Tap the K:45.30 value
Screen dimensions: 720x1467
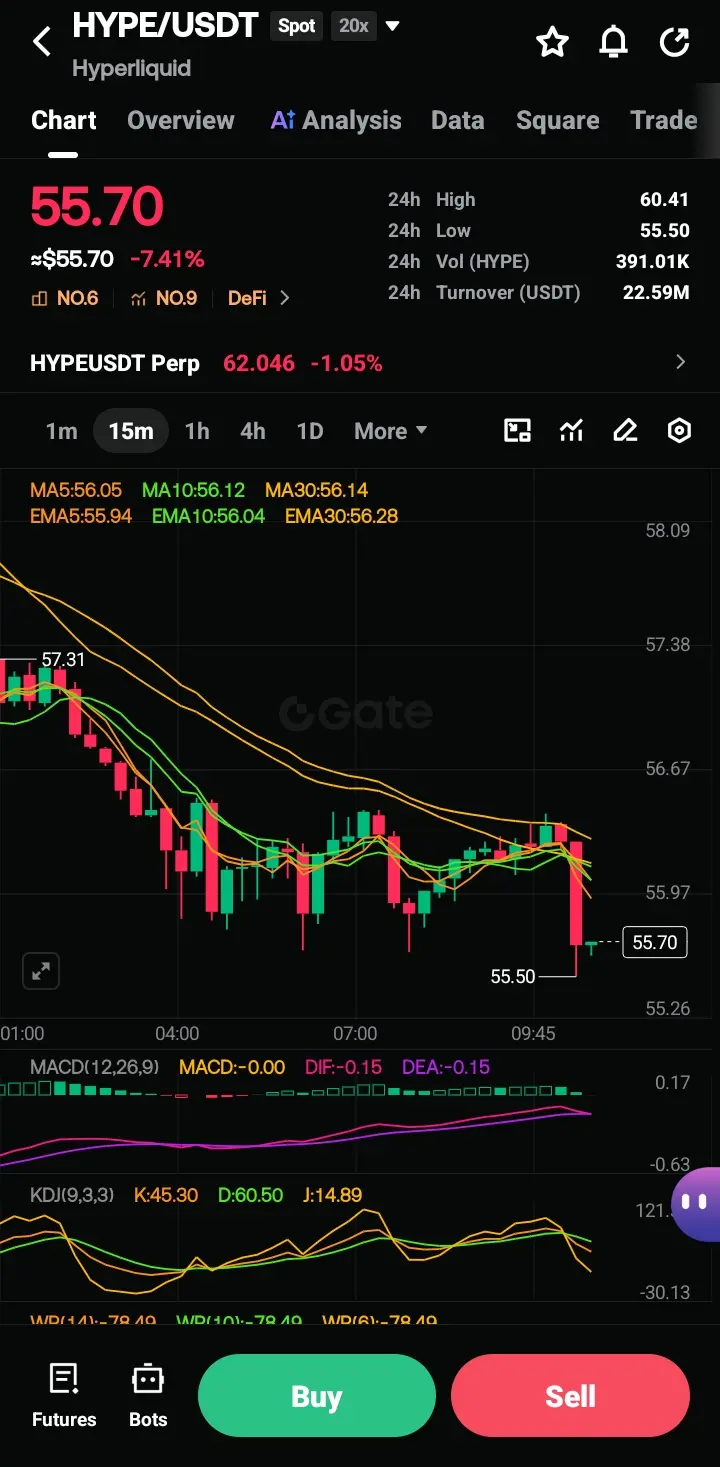[165, 1195]
